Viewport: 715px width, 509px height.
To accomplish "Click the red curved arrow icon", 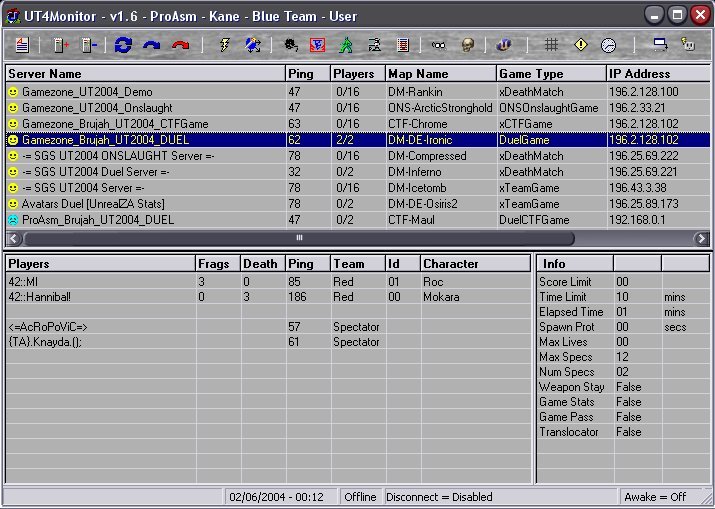I will pyautogui.click(x=181, y=45).
